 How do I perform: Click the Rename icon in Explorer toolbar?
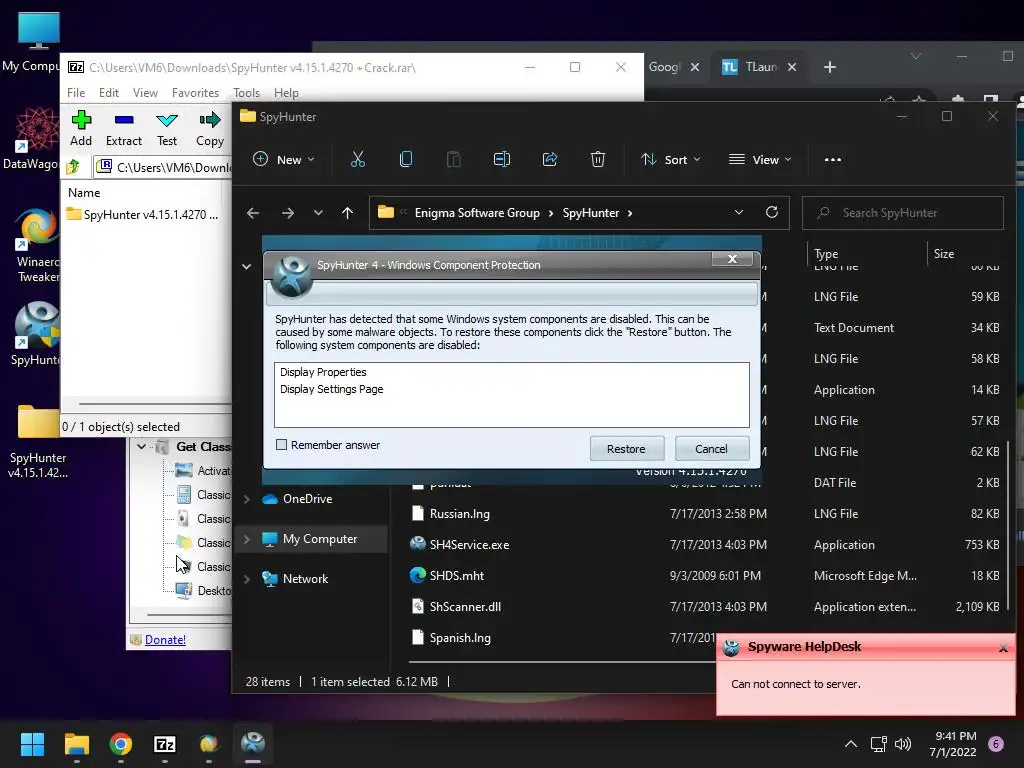point(502,159)
